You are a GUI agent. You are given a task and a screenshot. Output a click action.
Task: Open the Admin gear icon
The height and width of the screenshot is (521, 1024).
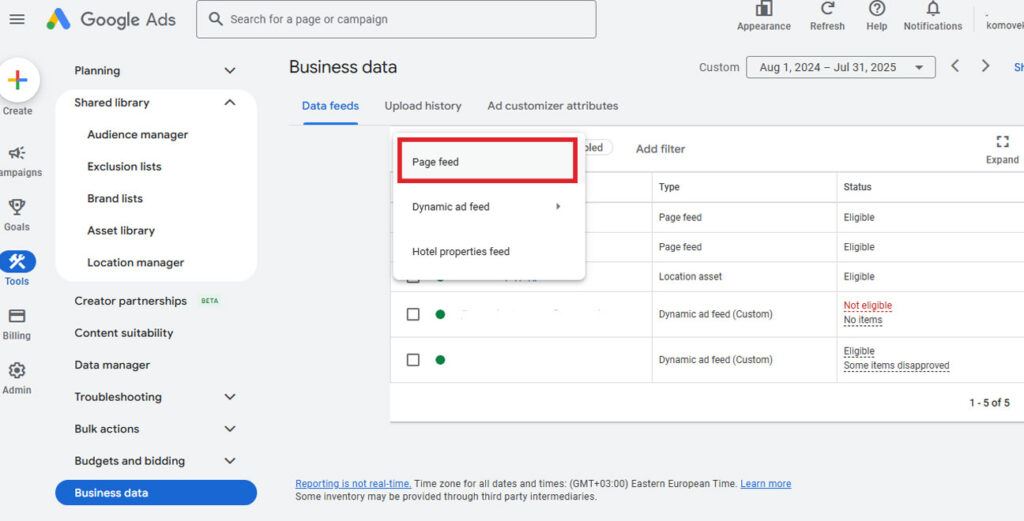point(17,371)
